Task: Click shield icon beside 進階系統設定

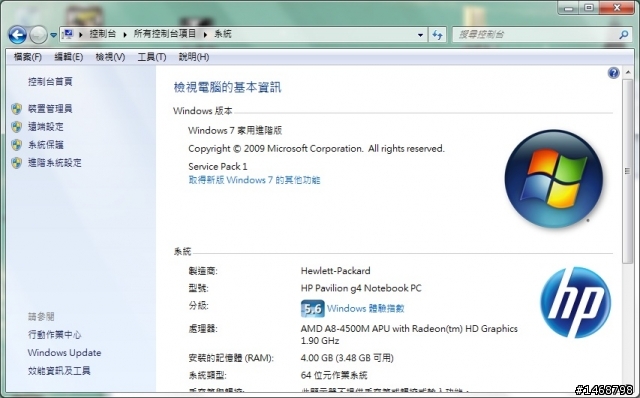Action: [16, 162]
